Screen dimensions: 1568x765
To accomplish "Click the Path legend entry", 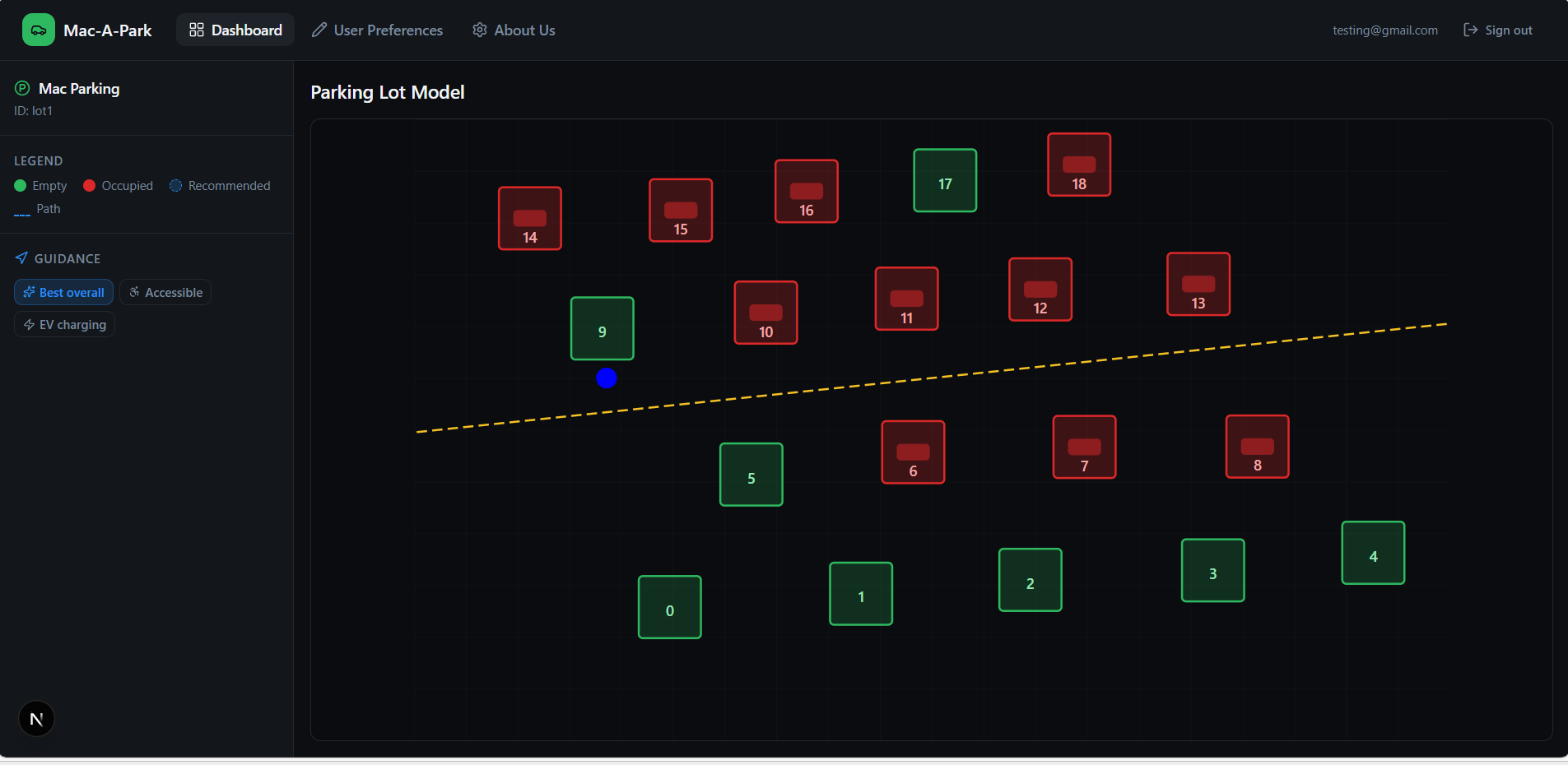I will click(37, 209).
